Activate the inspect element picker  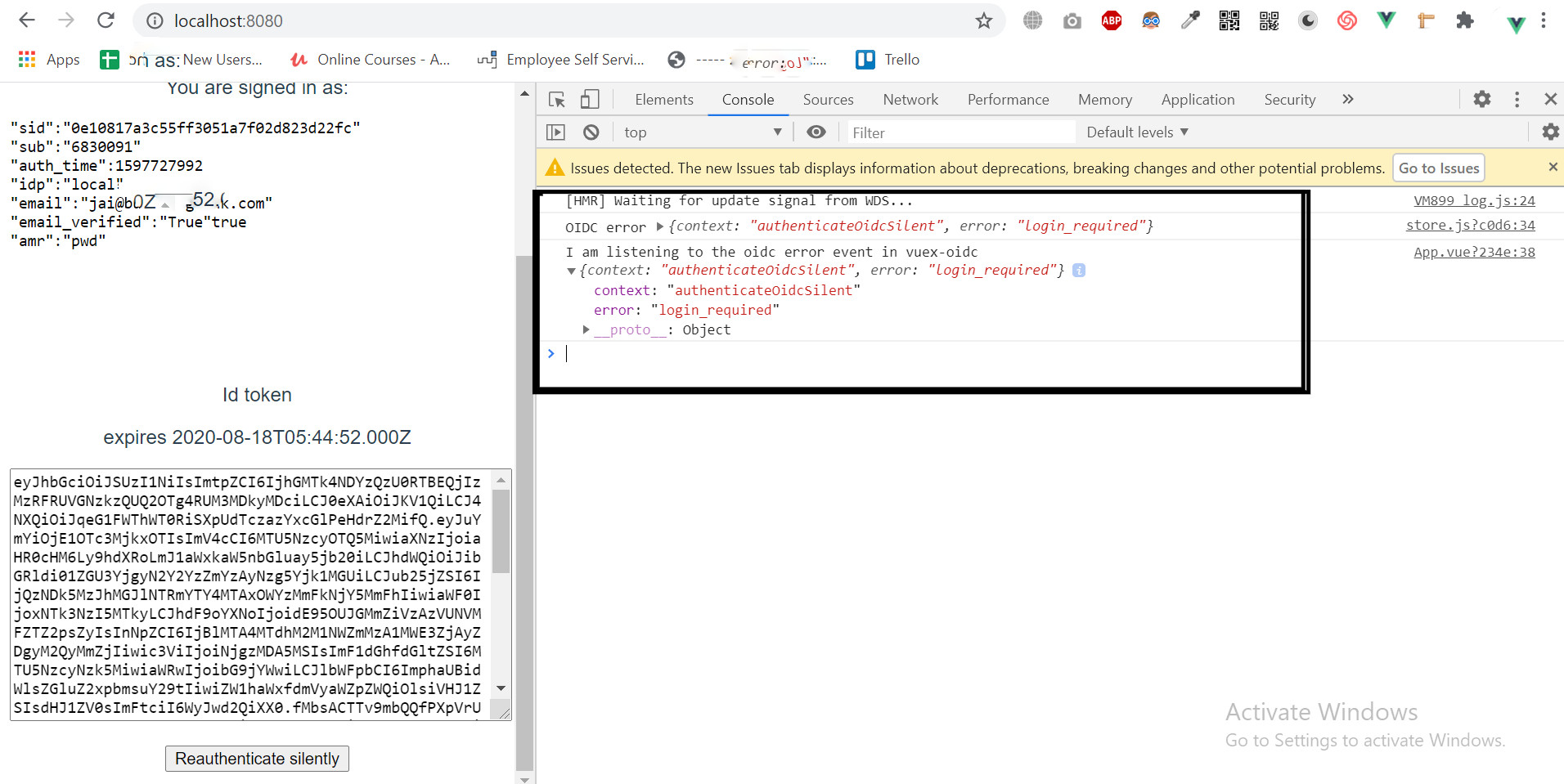(x=557, y=100)
